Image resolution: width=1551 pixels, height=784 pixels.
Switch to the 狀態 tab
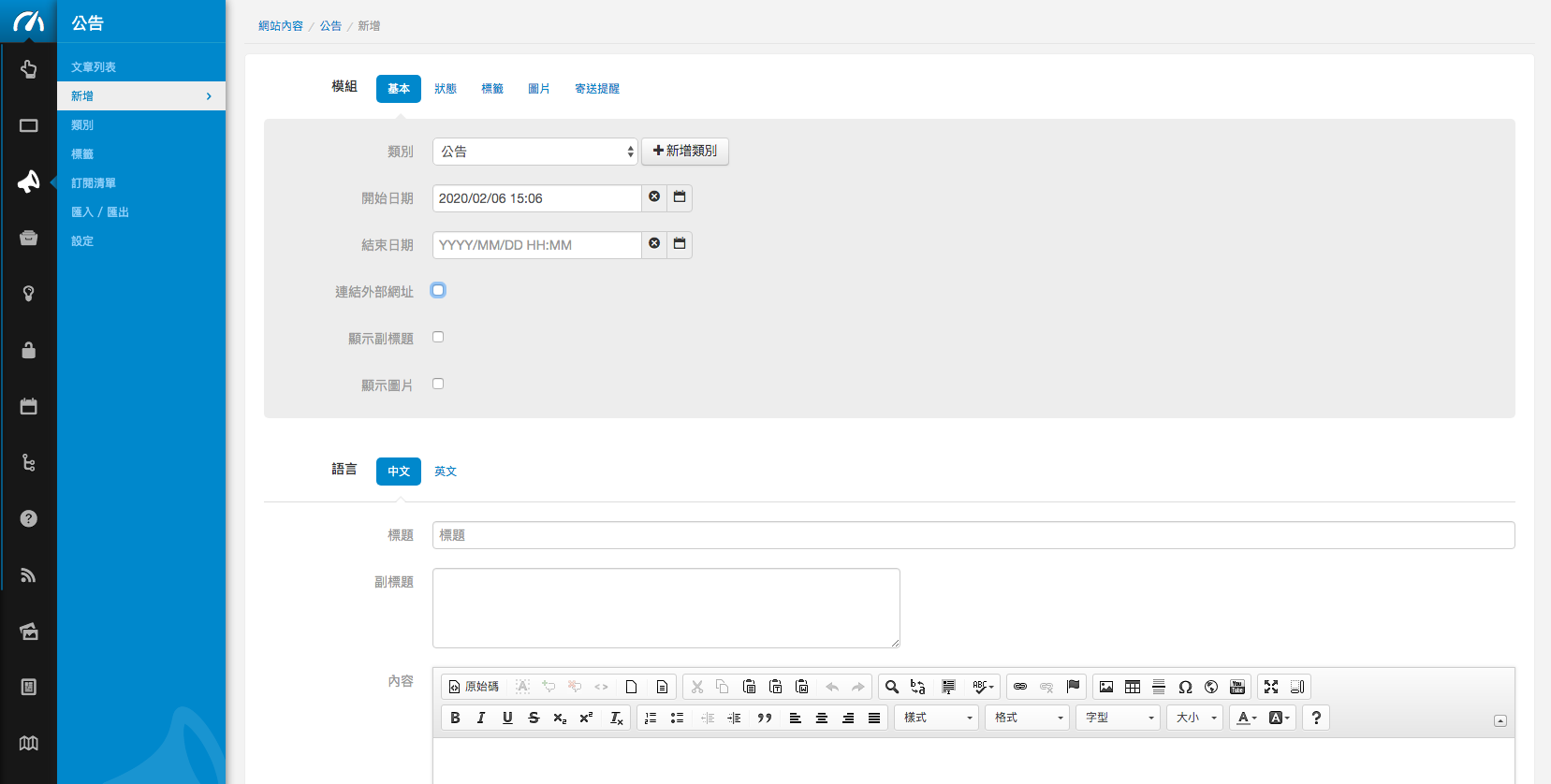pyautogui.click(x=446, y=89)
